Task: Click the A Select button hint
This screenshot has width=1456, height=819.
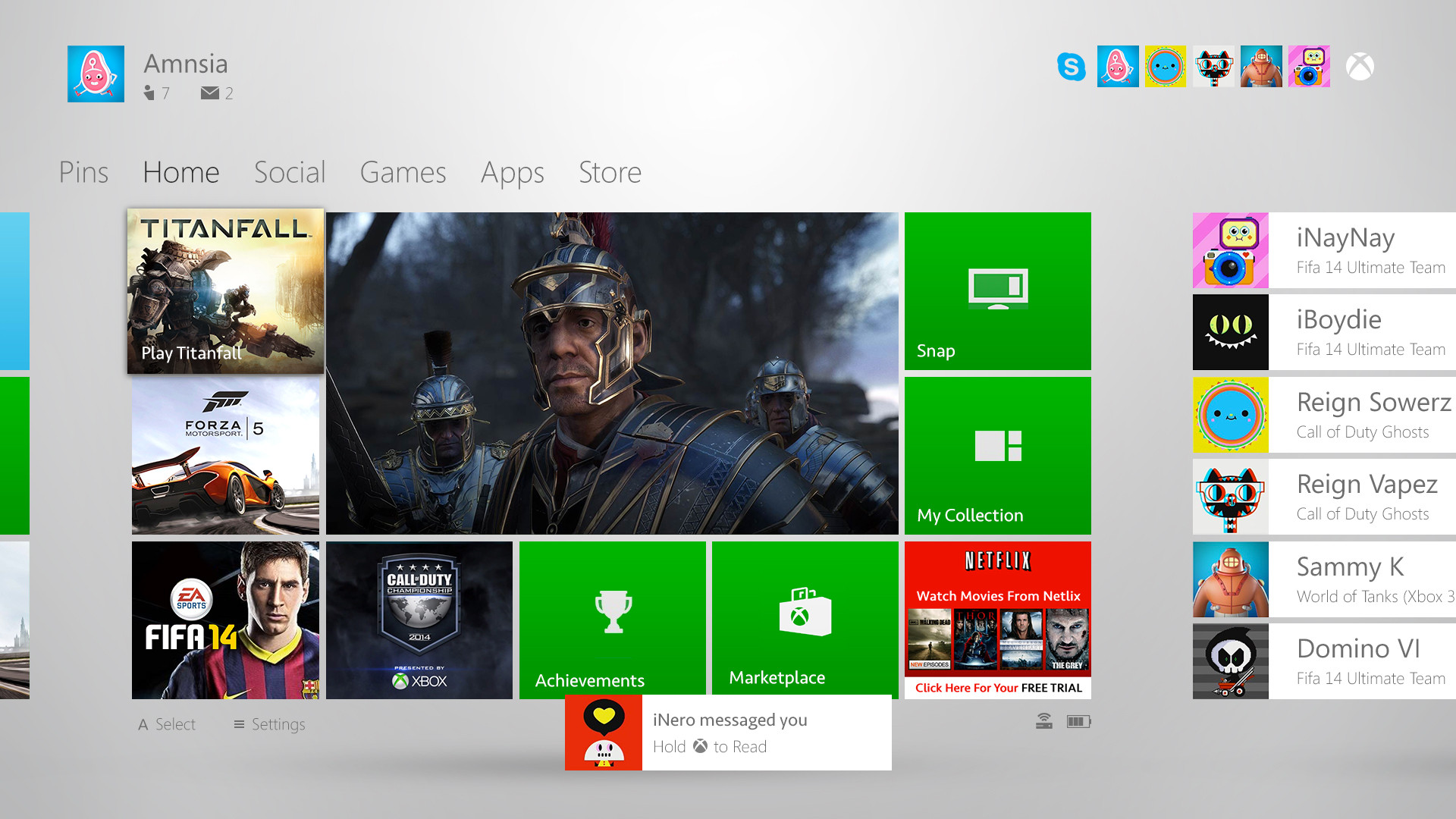Action: click(x=167, y=724)
